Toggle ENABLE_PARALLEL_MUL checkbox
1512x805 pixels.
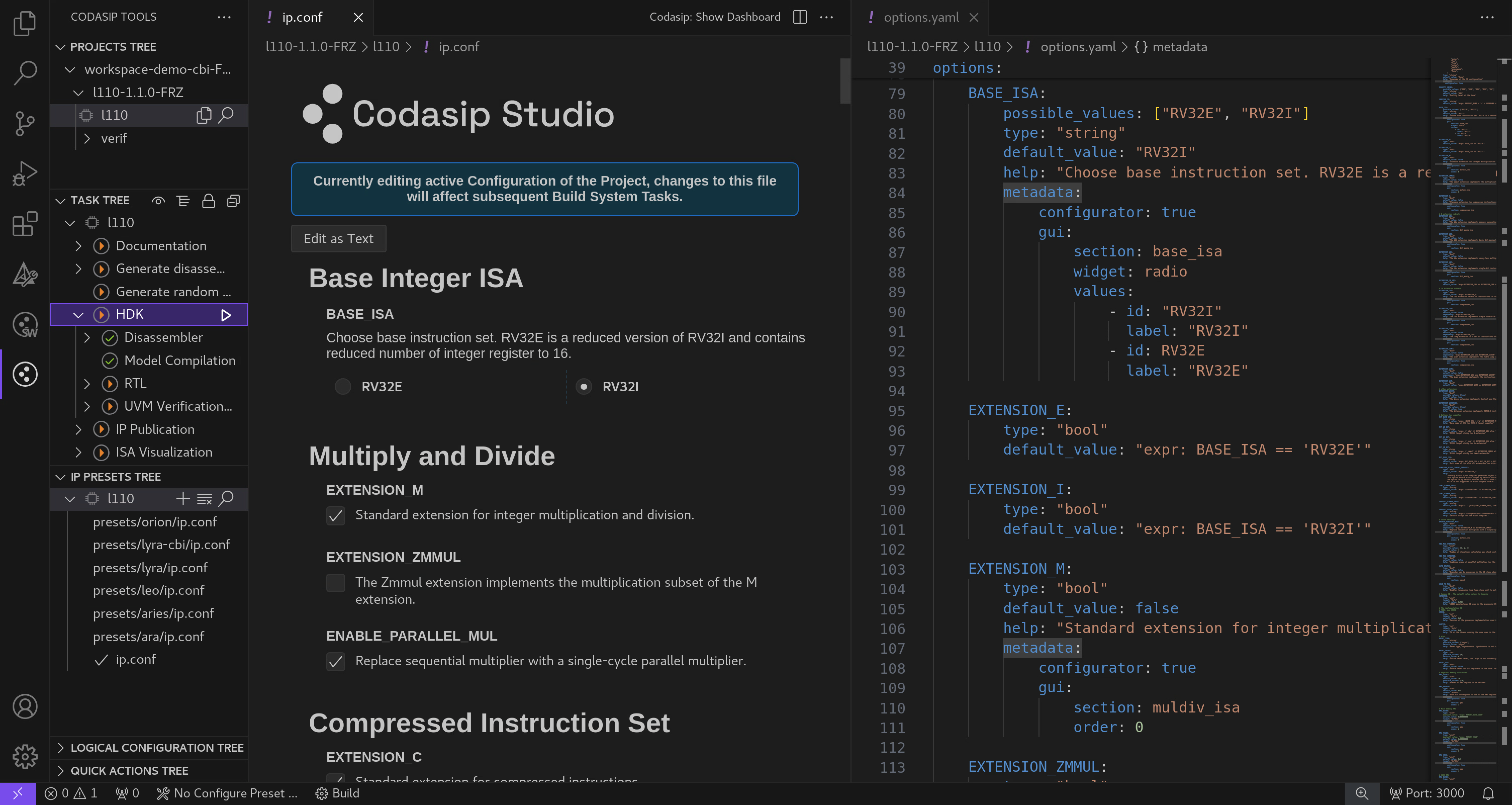pyautogui.click(x=336, y=661)
